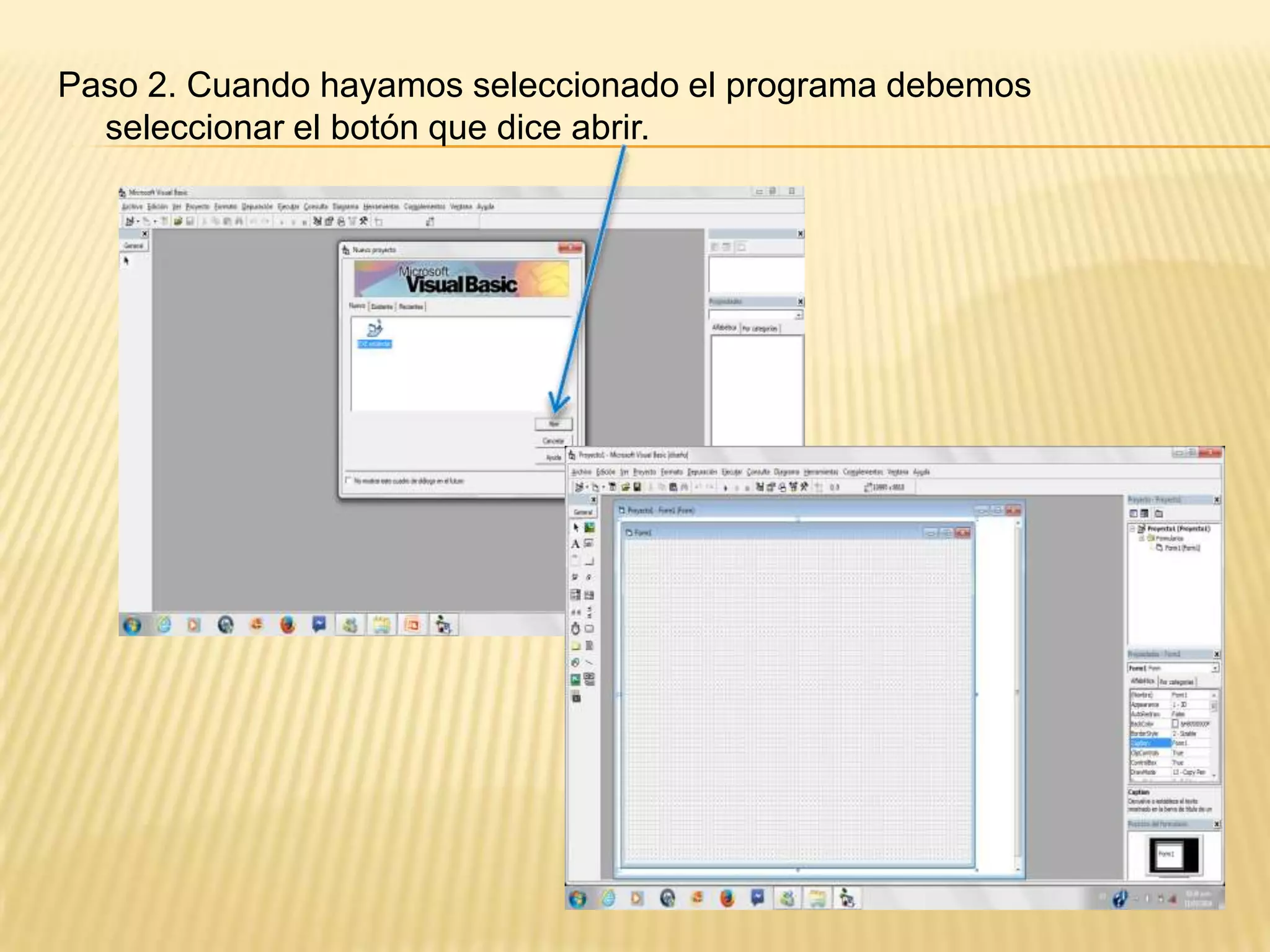Click Open Project icon in back window toolbar

(177, 221)
